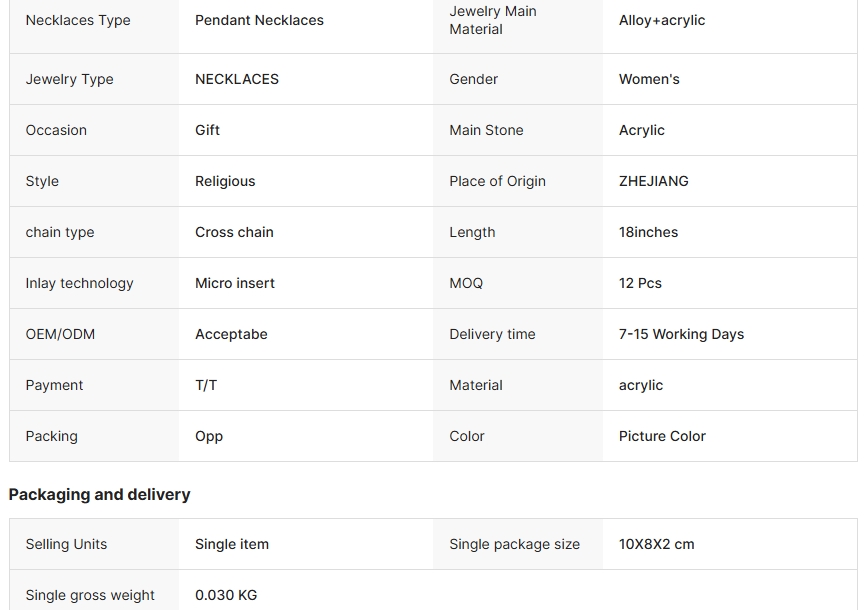Click the 7-15 Working Days value
Screen dimensions: 867x610
coord(681,335)
